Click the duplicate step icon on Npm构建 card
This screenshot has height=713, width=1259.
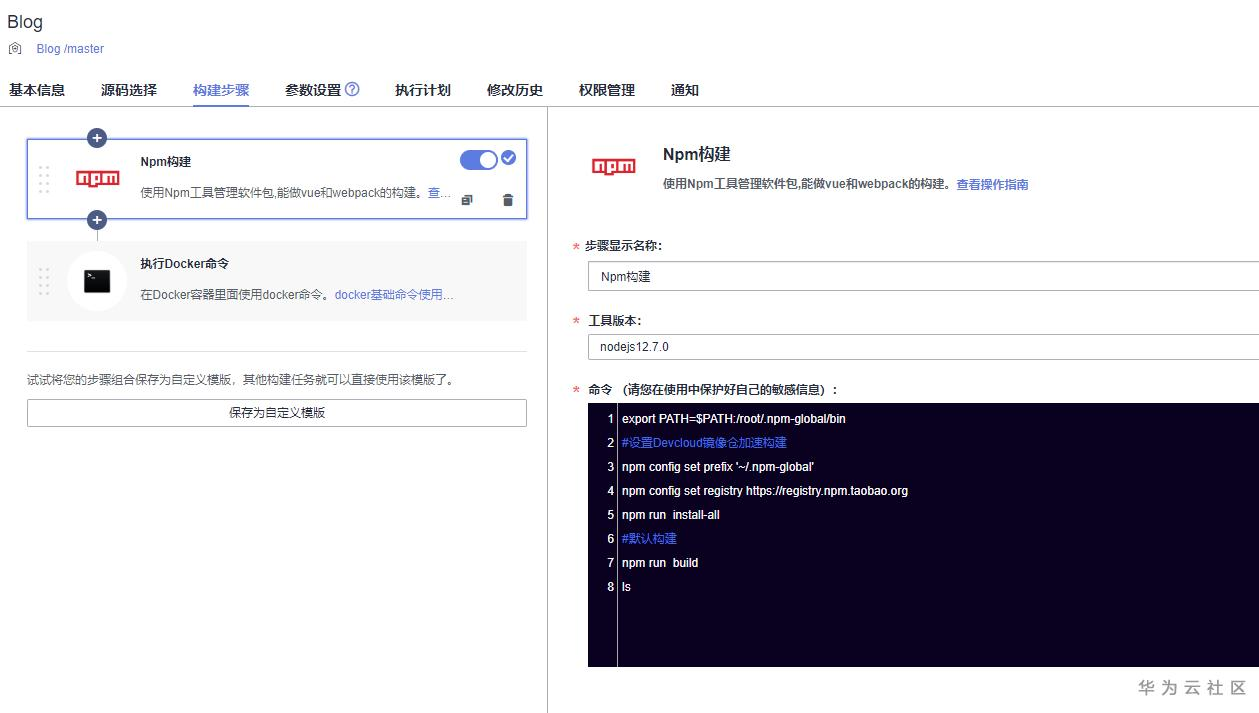click(x=467, y=200)
